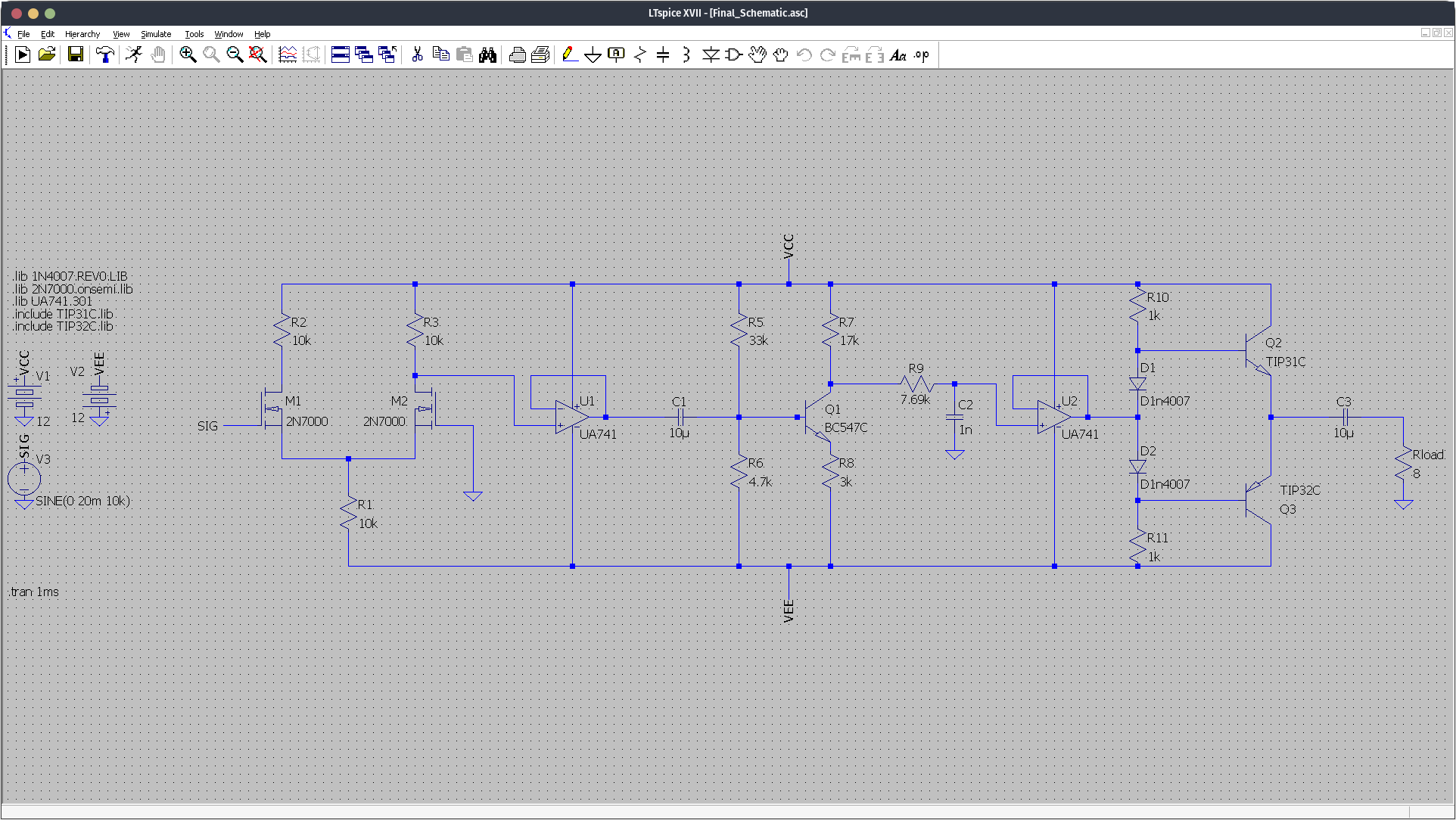Click the 'SIG' net label near M1
Image resolution: width=1456 pixels, height=820 pixels.
point(207,426)
